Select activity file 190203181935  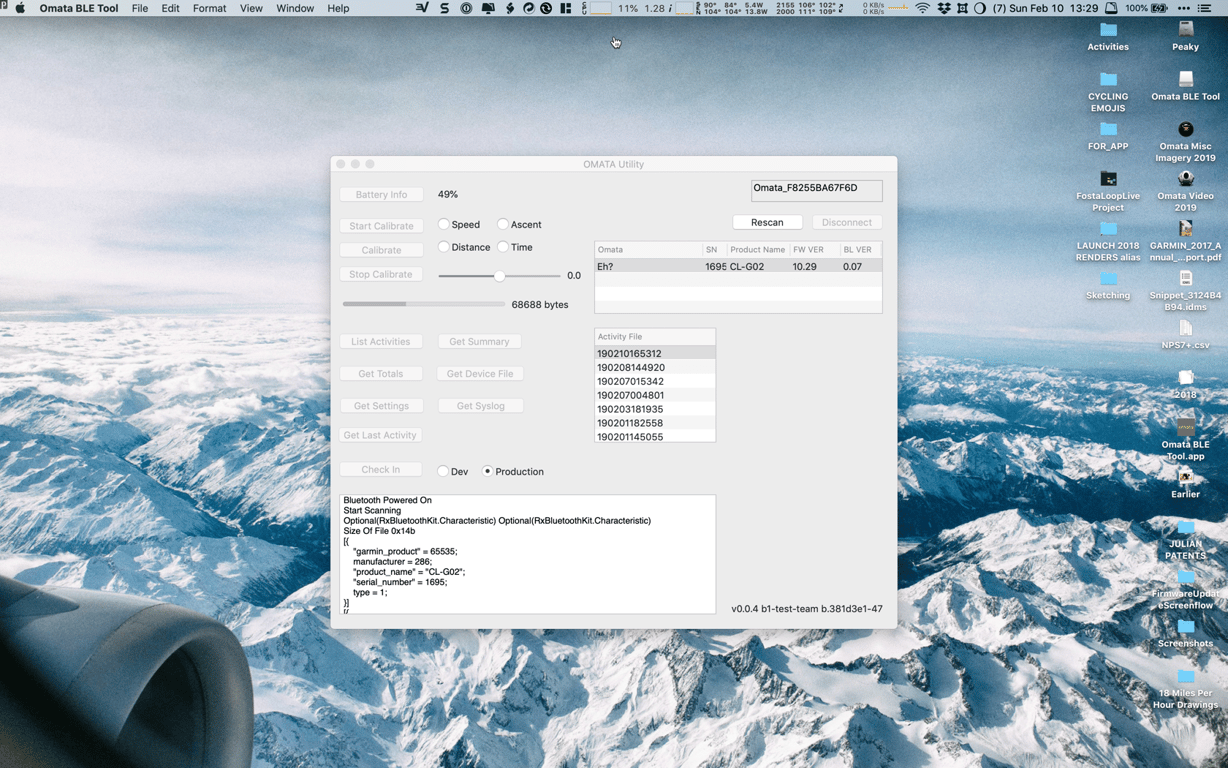pyautogui.click(x=655, y=409)
